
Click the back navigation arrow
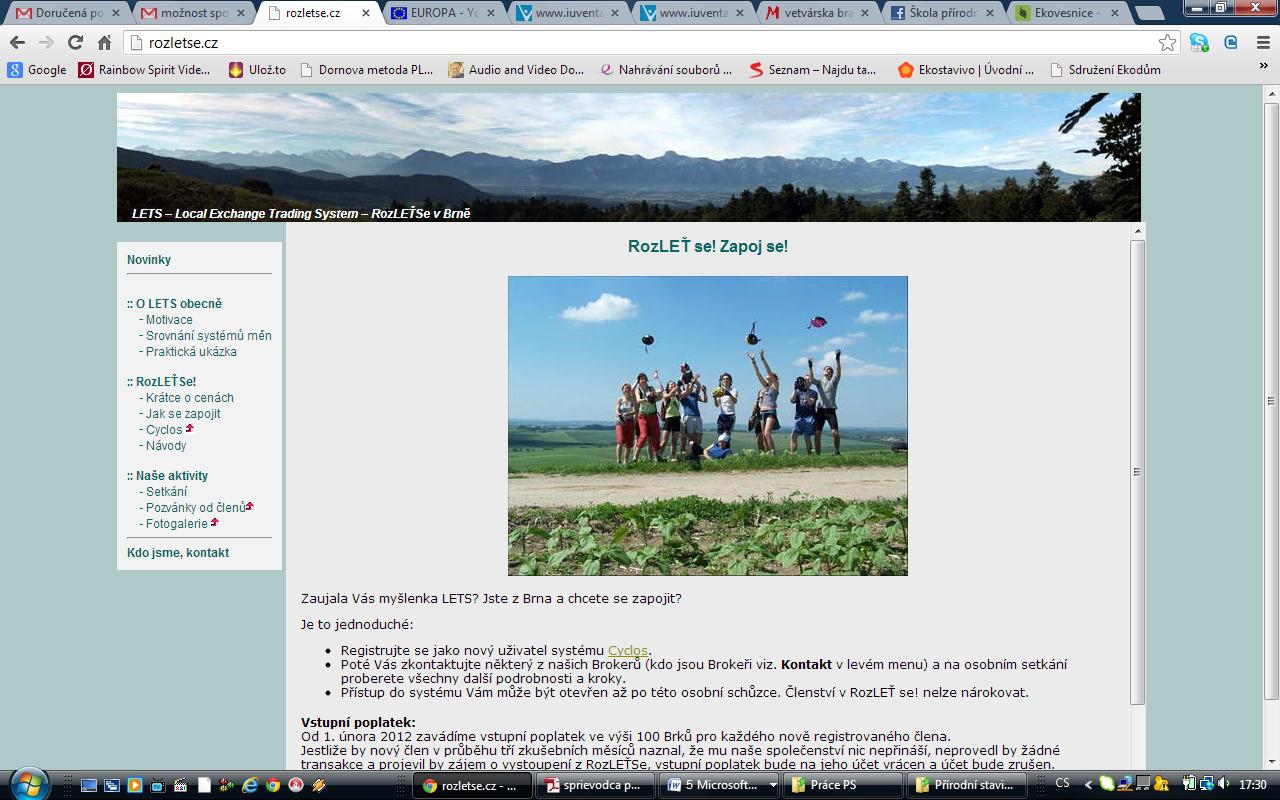tap(17, 43)
